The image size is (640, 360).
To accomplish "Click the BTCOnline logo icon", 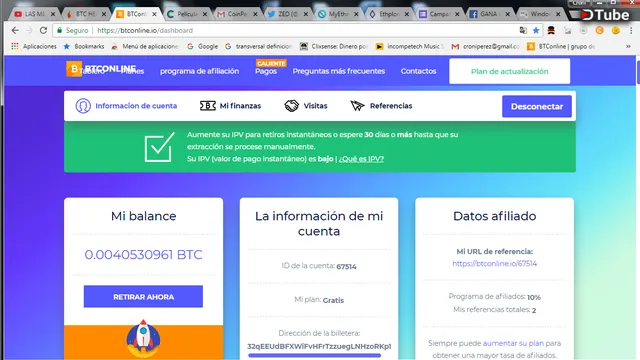I will 74,69.
